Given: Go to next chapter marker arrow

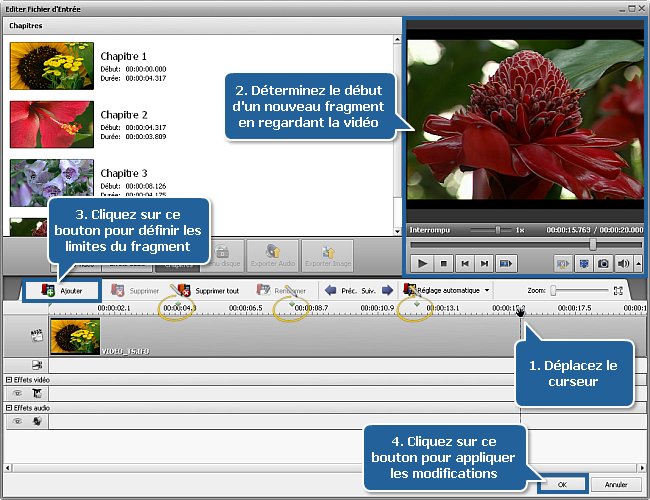Looking at the screenshot, I should pyautogui.click(x=387, y=290).
